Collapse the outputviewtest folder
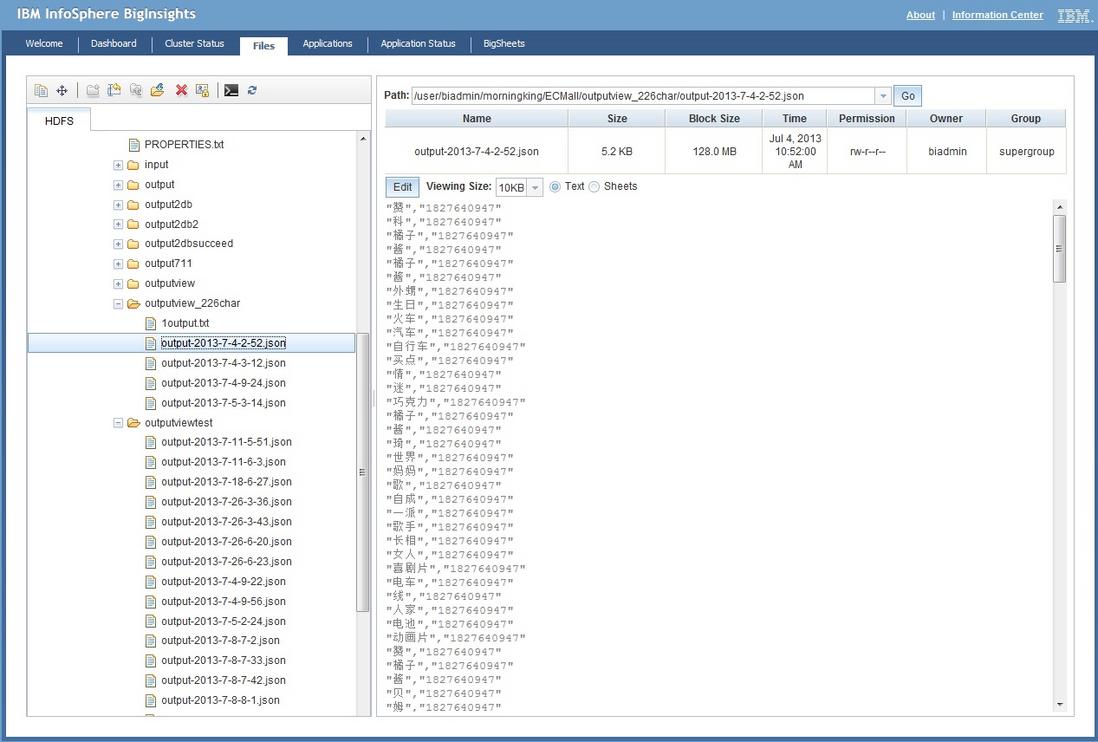 [118, 423]
